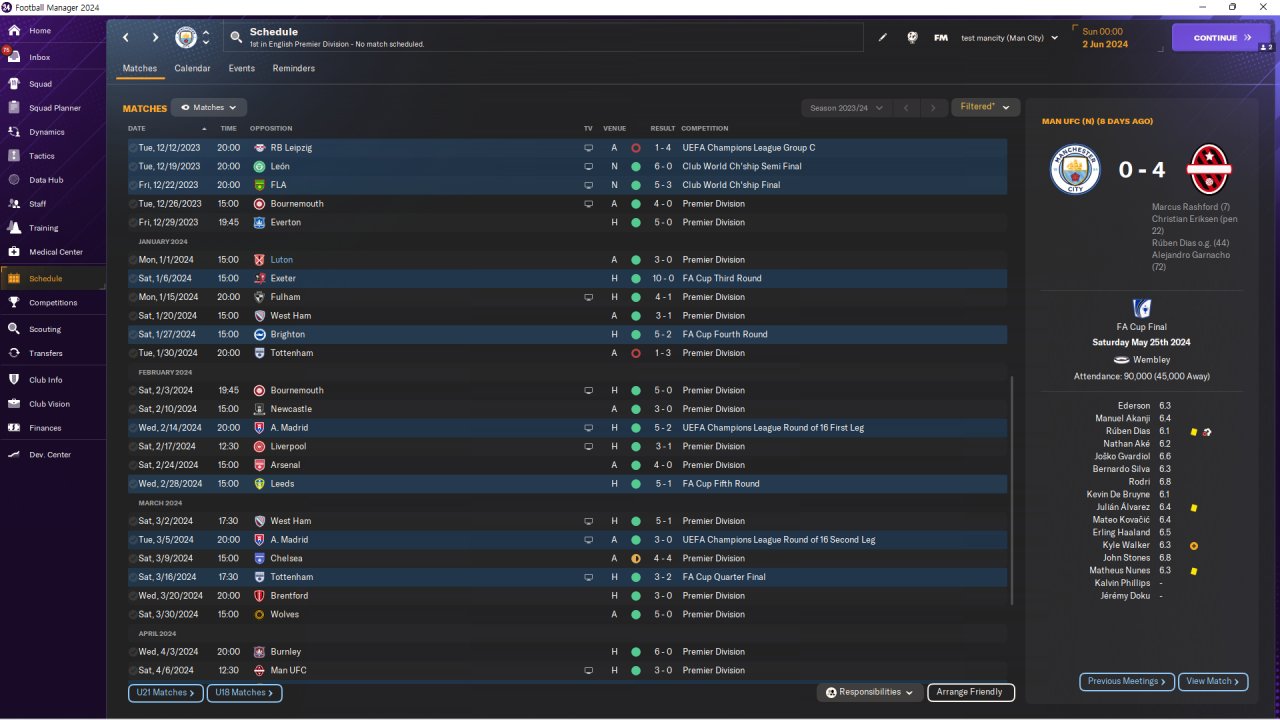
Task: Open U18 Matches
Action: click(x=245, y=692)
